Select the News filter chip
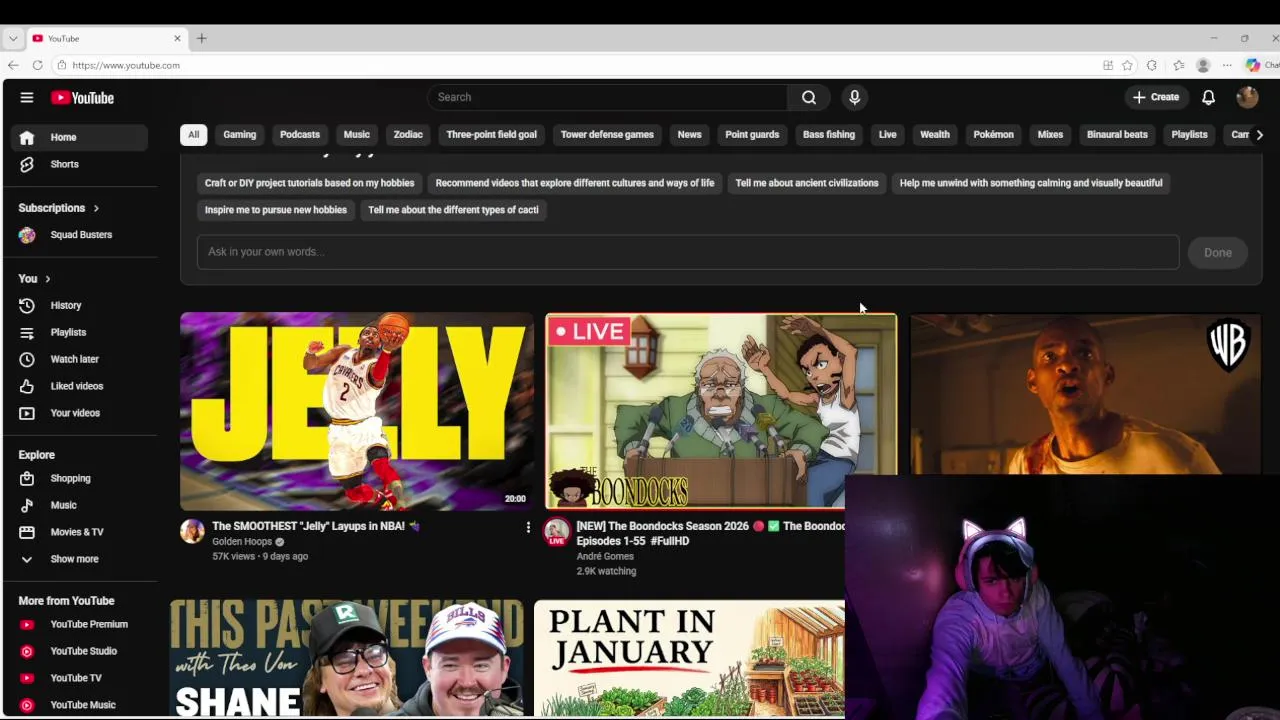This screenshot has height=720, width=1280. pyautogui.click(x=689, y=134)
